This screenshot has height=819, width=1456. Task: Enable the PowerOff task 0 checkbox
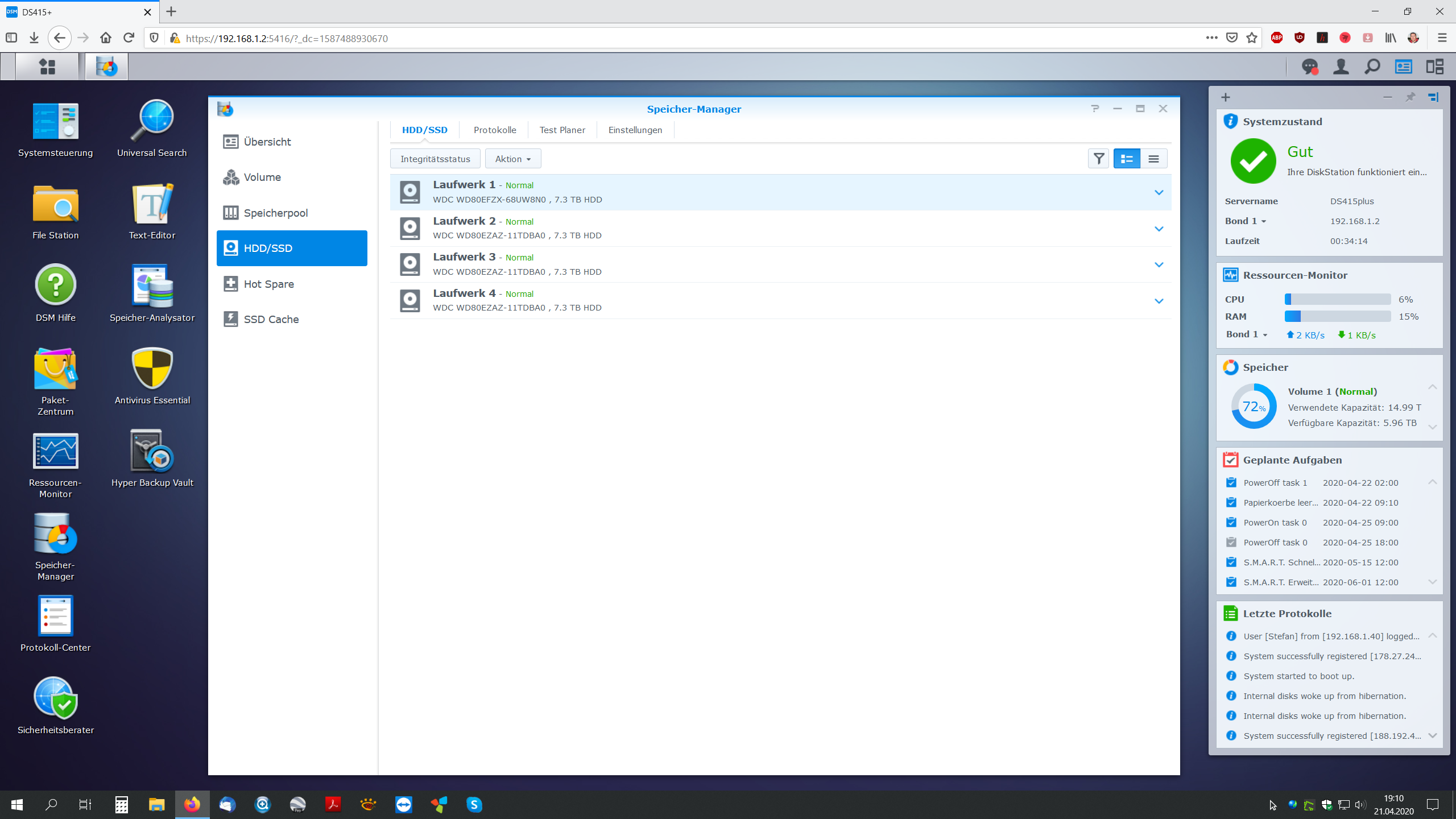[x=1231, y=543]
